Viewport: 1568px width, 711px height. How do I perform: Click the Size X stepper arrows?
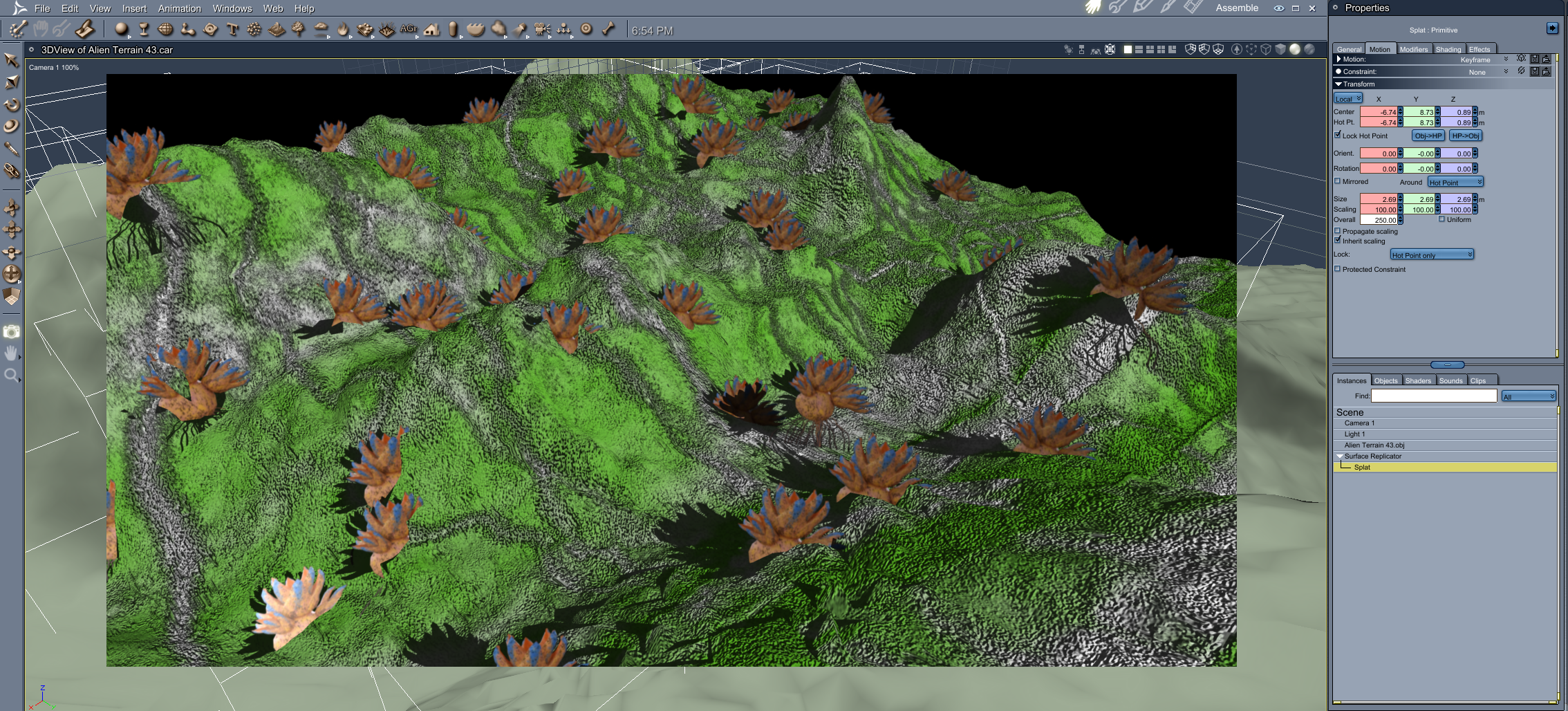pyautogui.click(x=1400, y=198)
